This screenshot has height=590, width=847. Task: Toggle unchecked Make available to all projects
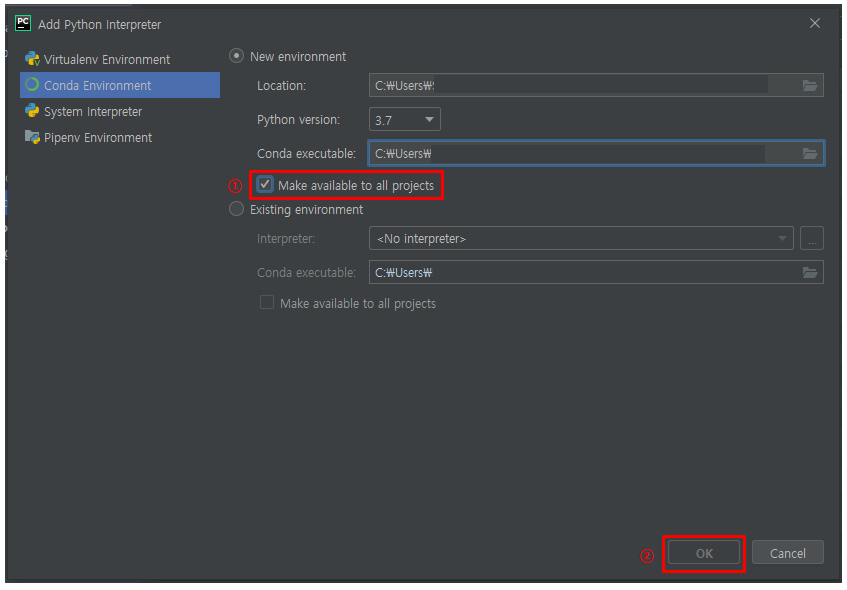point(267,303)
